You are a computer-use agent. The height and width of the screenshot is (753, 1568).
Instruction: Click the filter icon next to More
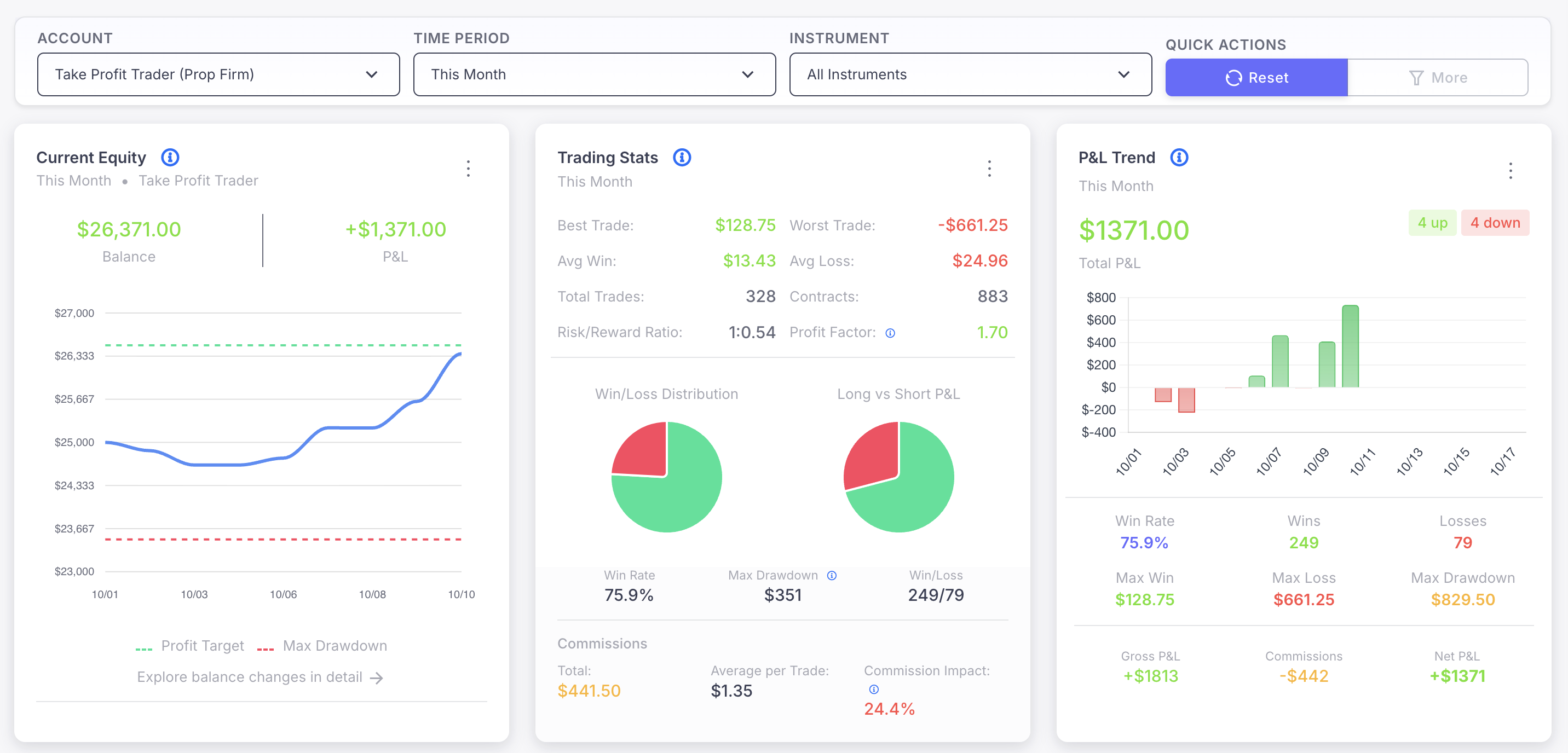[x=1416, y=77]
